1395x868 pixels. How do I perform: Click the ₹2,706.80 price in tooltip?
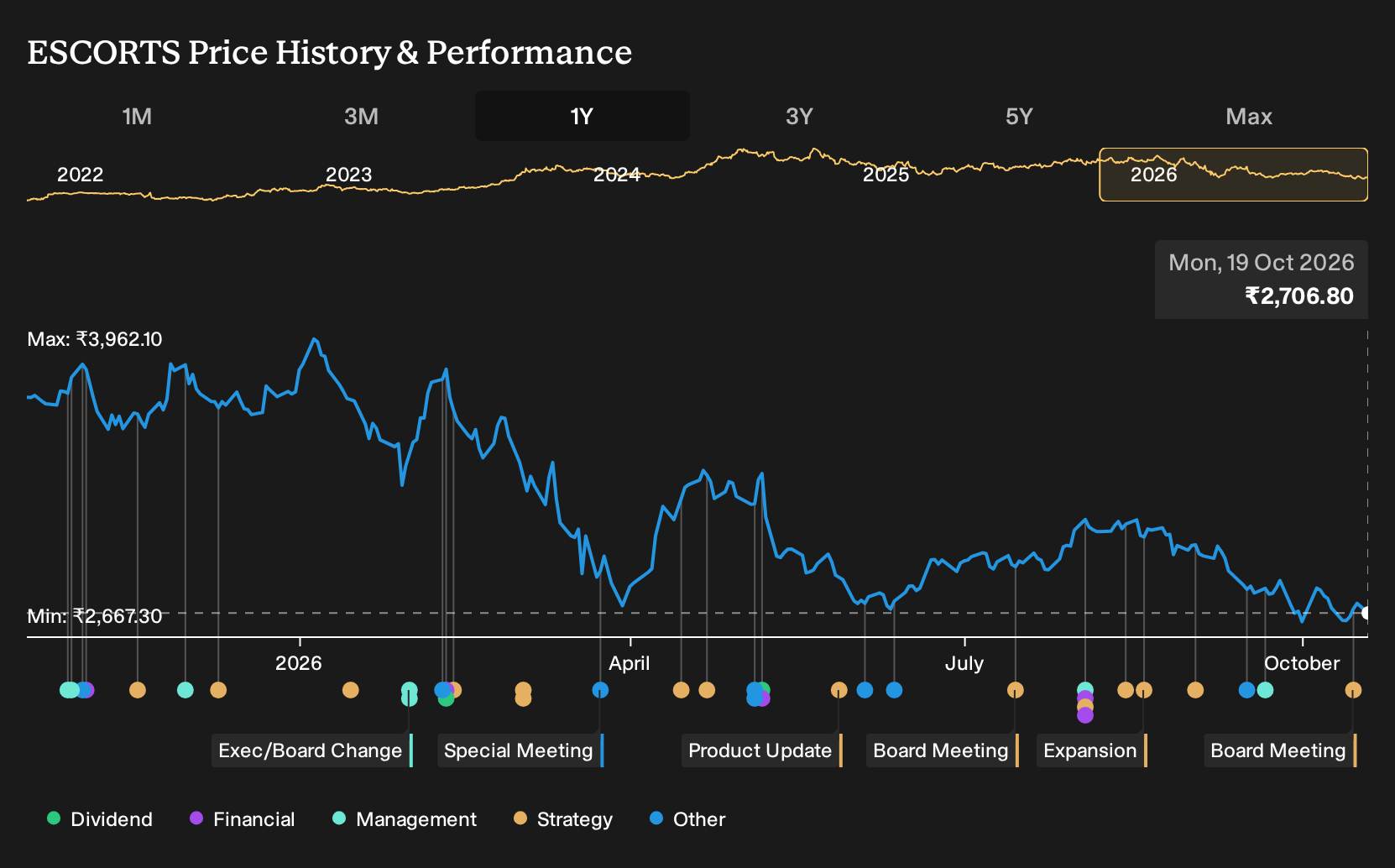1299,296
